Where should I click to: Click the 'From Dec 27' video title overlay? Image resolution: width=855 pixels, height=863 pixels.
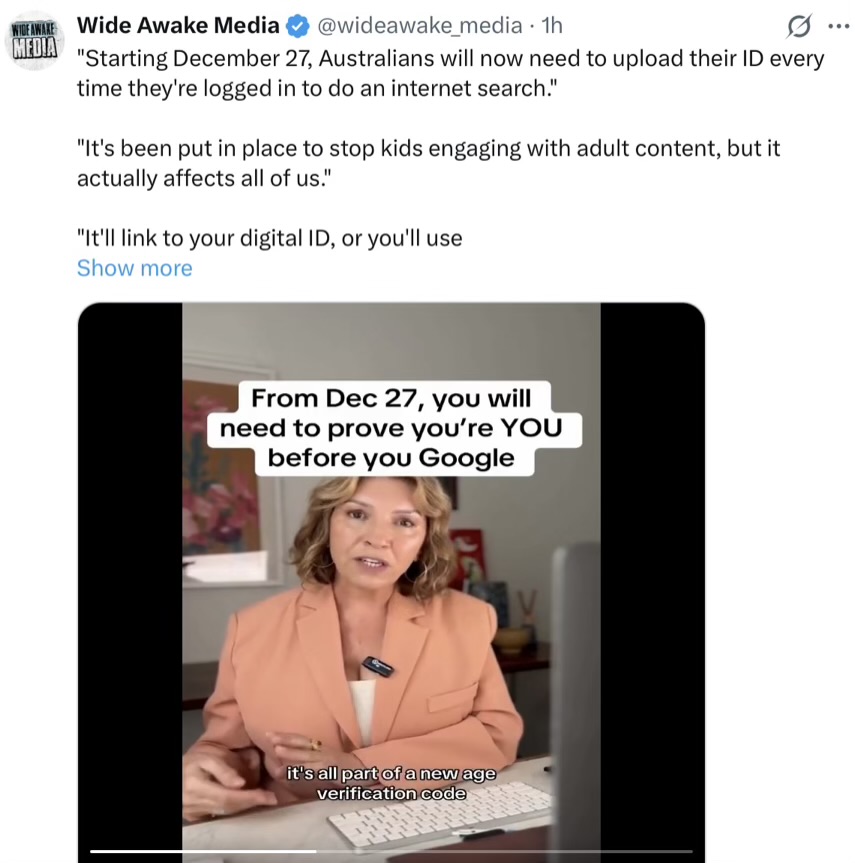pyautogui.click(x=392, y=428)
